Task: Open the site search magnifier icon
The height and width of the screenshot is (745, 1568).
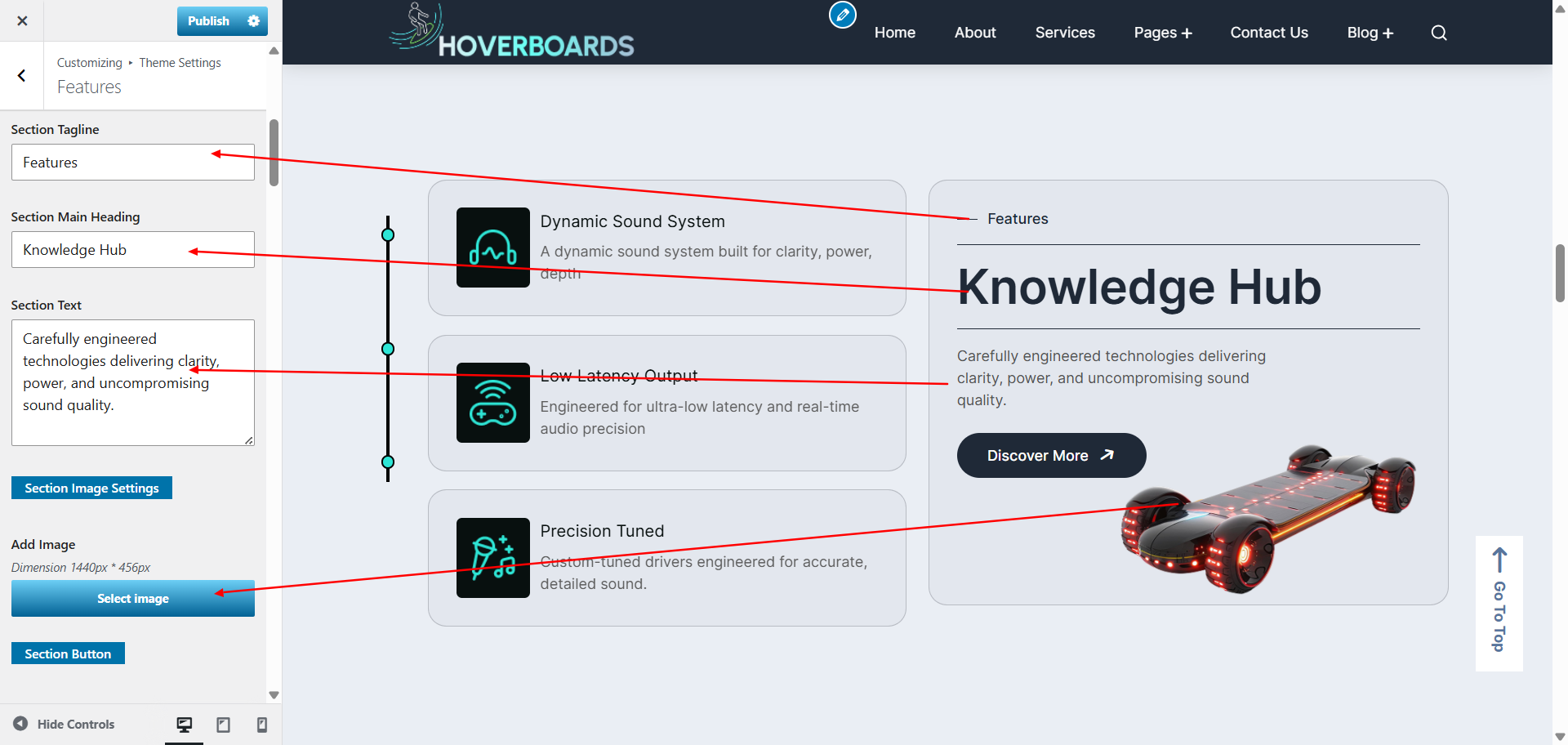Action: (1439, 33)
